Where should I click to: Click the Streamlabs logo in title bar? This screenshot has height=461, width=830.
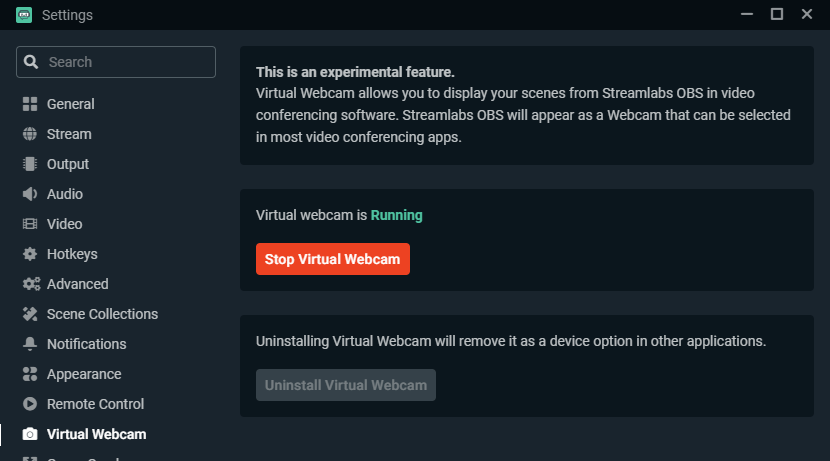(x=24, y=15)
